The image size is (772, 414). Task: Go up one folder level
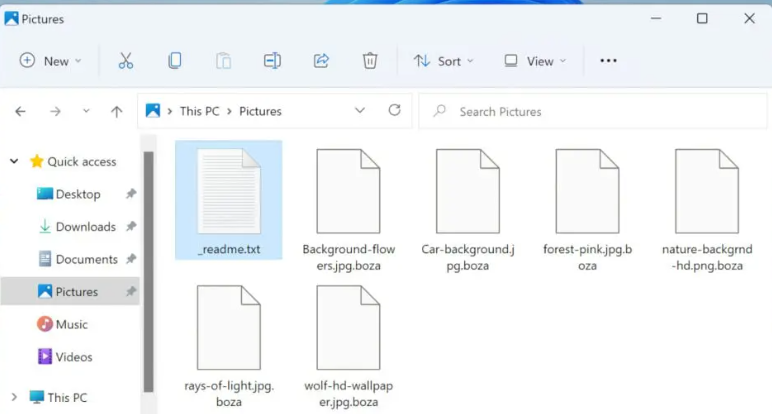[116, 112]
